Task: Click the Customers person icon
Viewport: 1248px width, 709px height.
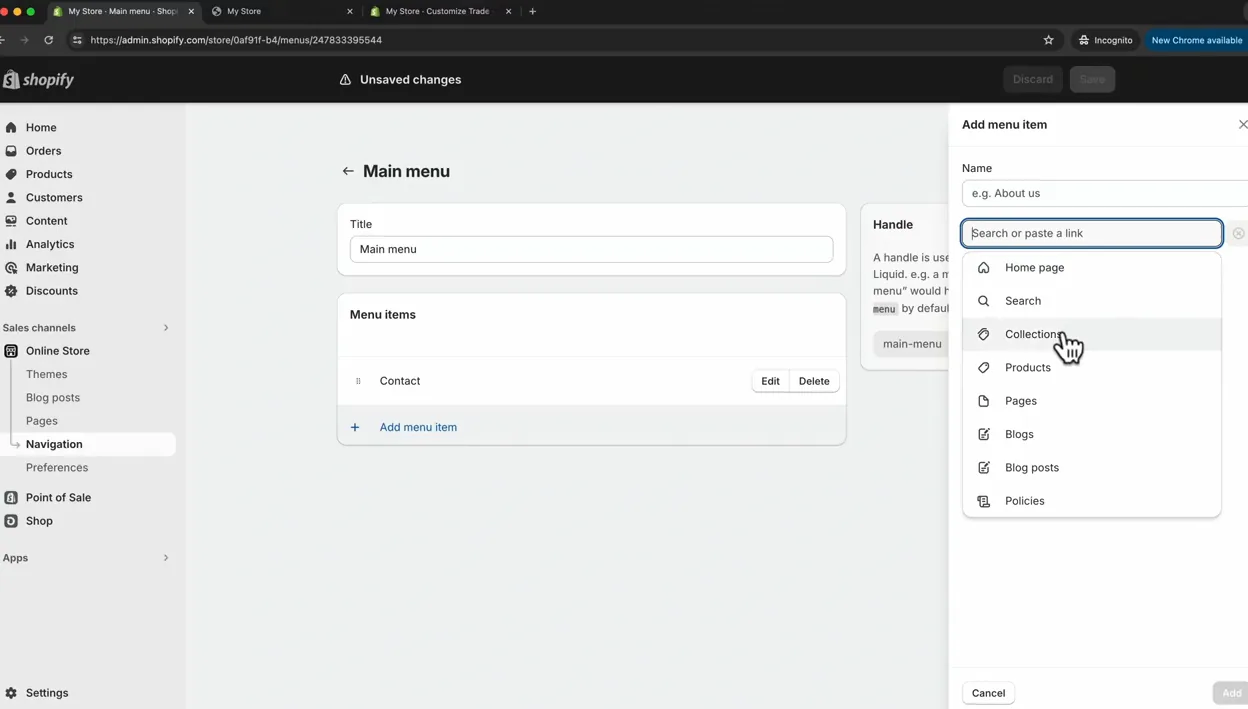Action: 11,198
